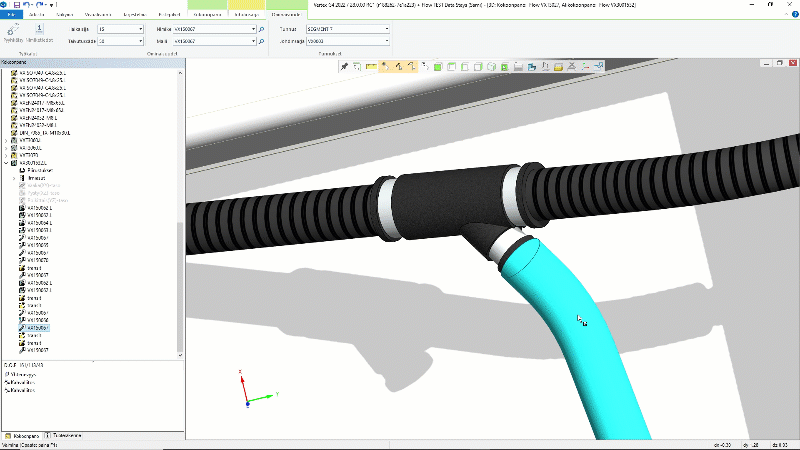800x450 pixels.
Task: Click the yellow ruler measure icon
Action: [x=371, y=66]
